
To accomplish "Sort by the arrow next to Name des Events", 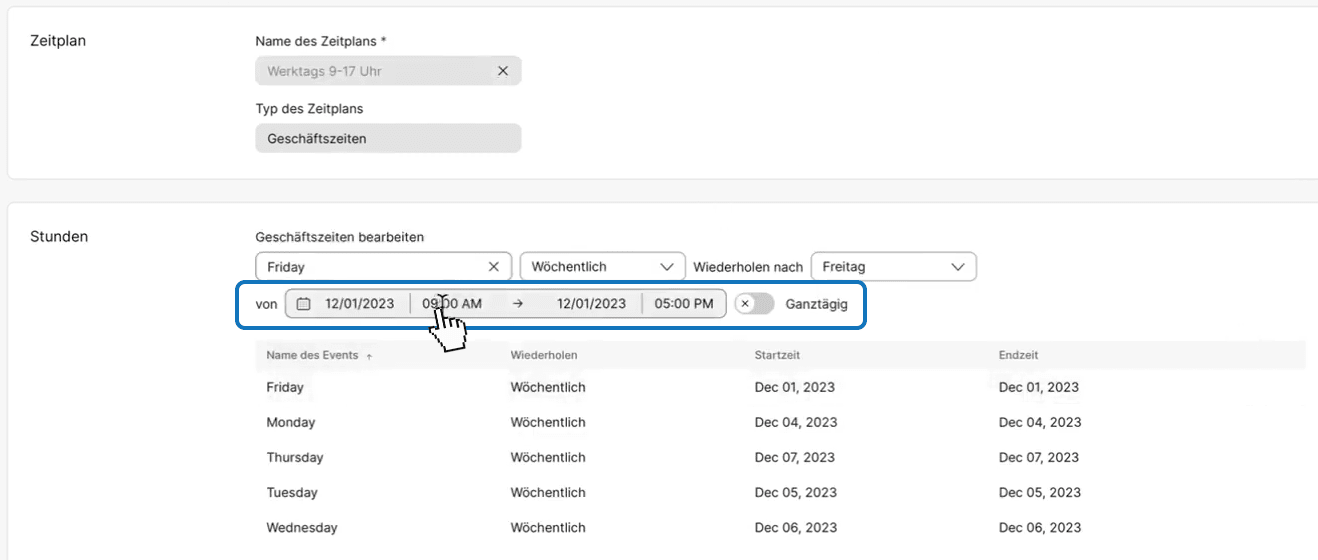I will tap(369, 356).
